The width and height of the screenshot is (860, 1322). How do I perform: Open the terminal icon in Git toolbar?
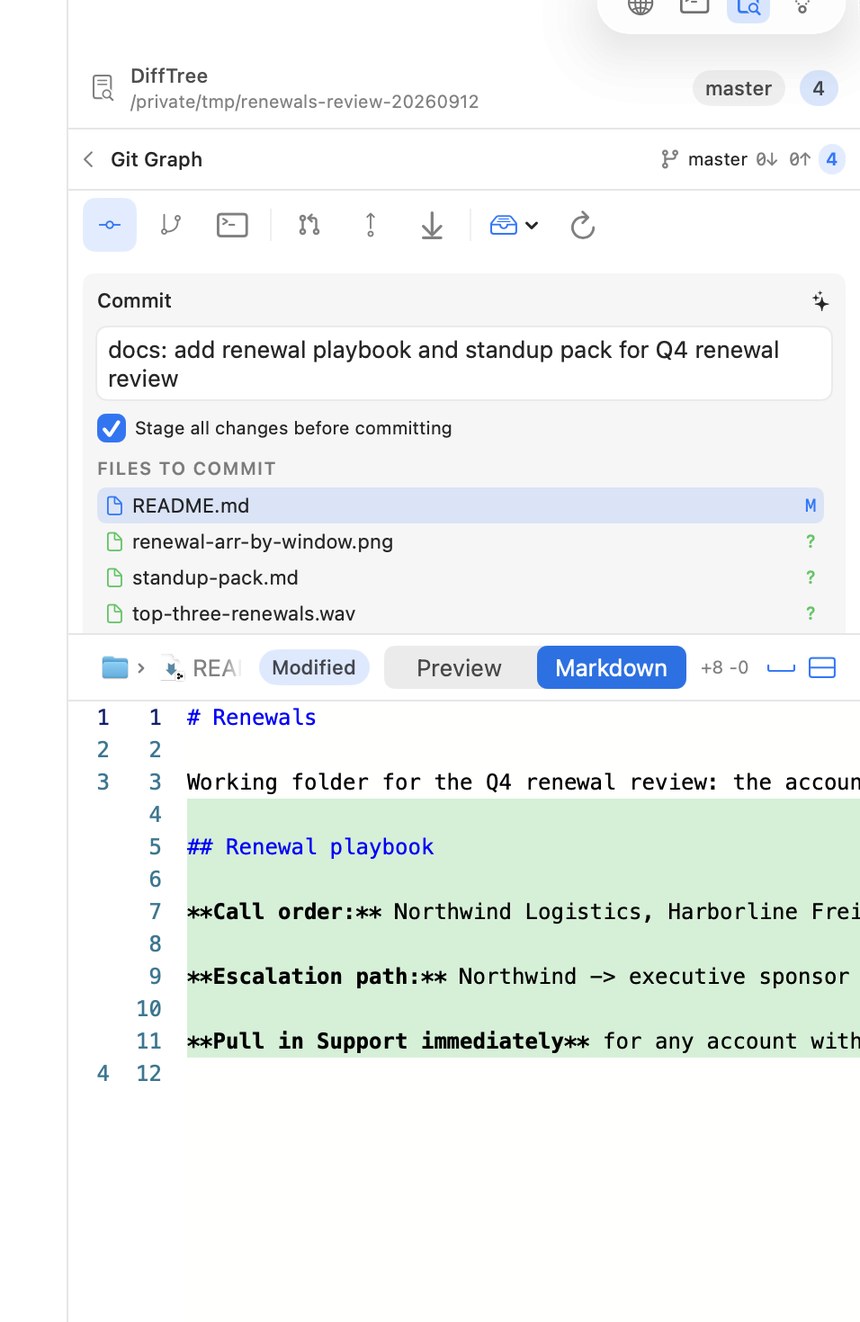(232, 225)
